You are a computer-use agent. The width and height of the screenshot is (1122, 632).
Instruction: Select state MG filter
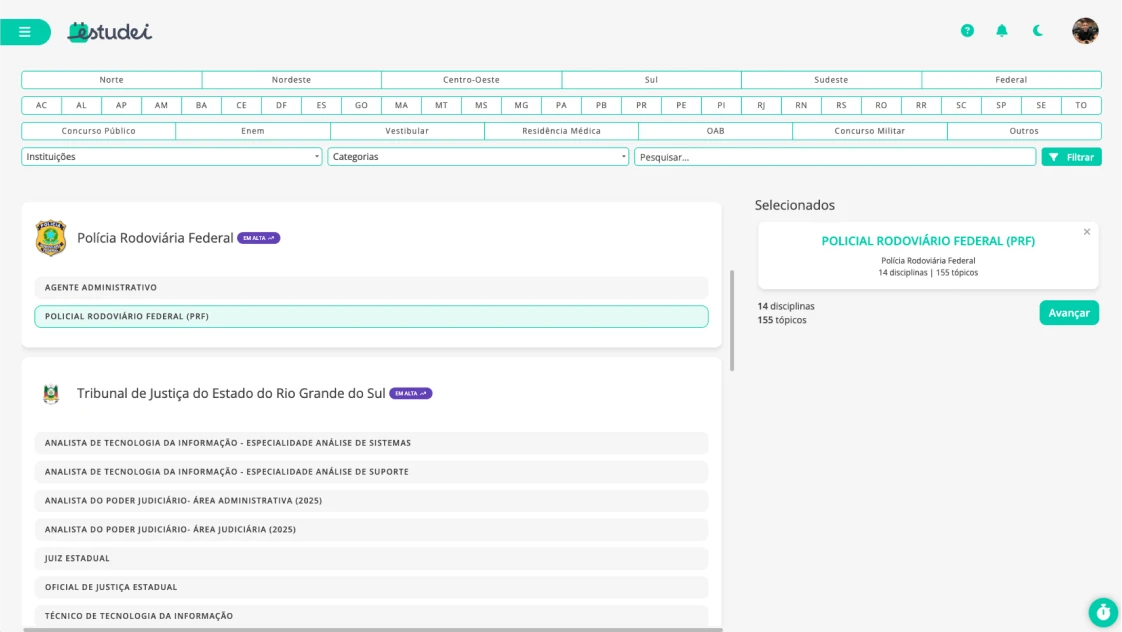click(x=522, y=105)
